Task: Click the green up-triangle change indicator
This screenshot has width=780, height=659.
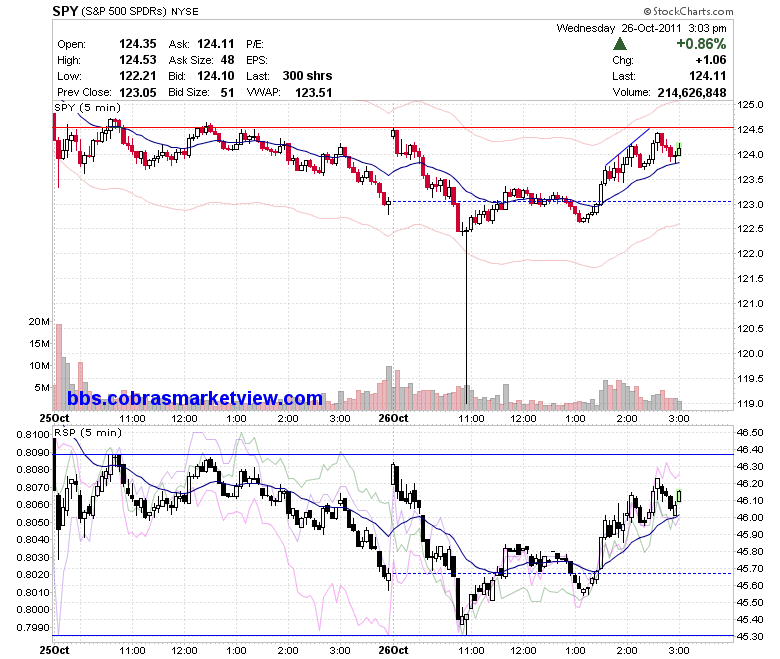Action: pyautogui.click(x=620, y=44)
